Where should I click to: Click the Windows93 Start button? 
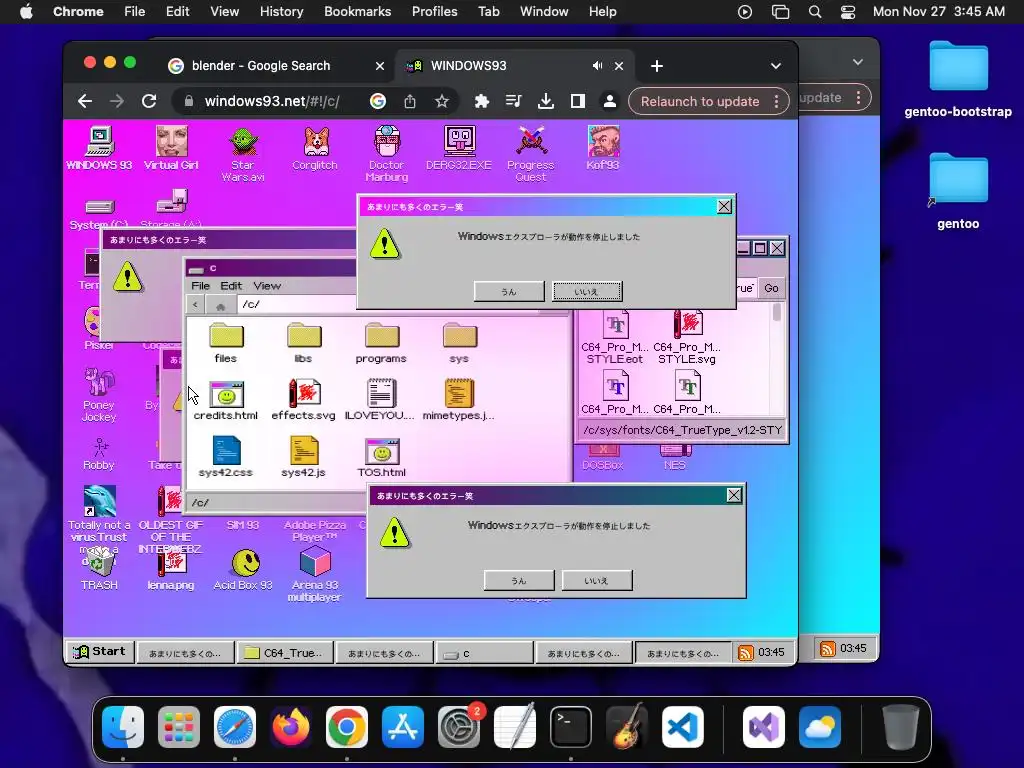click(100, 651)
